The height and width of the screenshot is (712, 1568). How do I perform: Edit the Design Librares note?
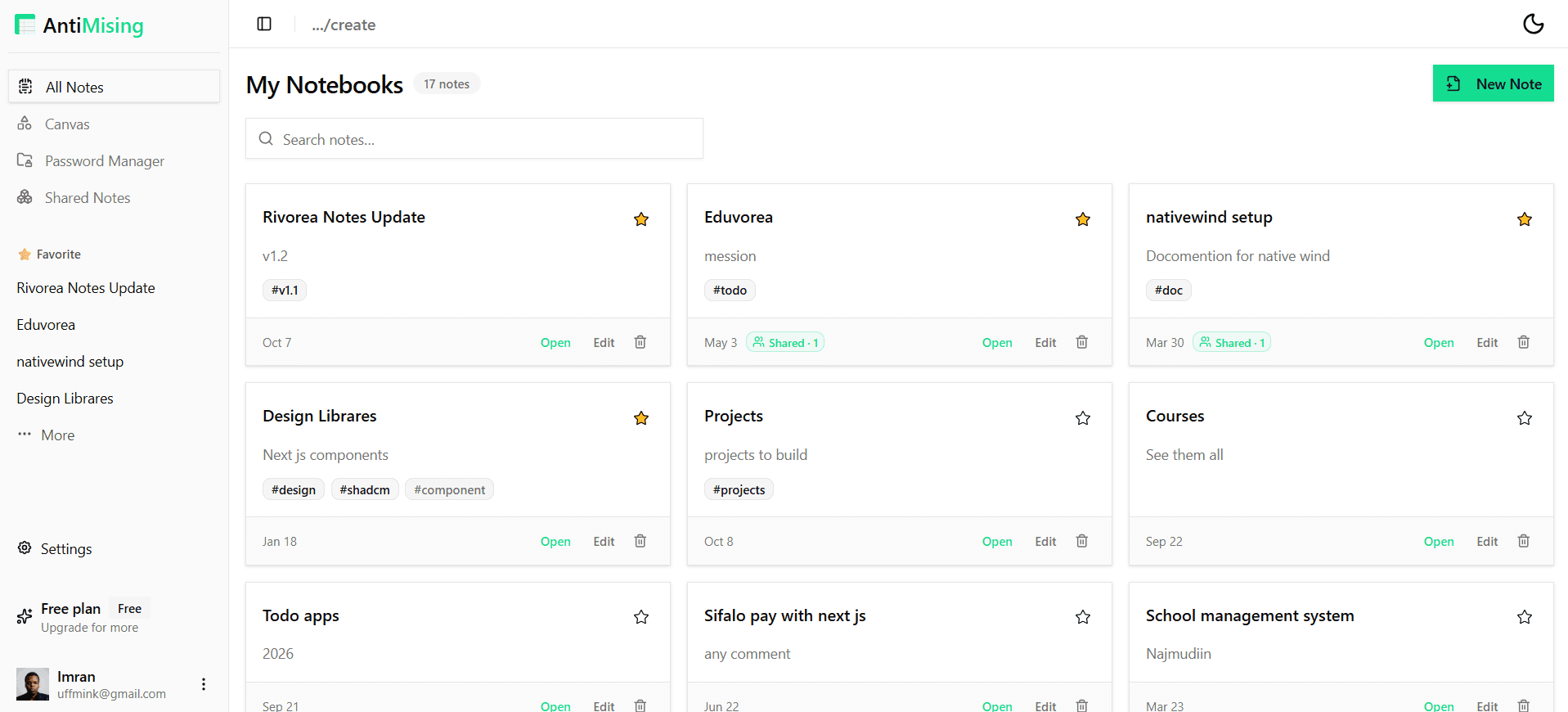pyautogui.click(x=604, y=542)
